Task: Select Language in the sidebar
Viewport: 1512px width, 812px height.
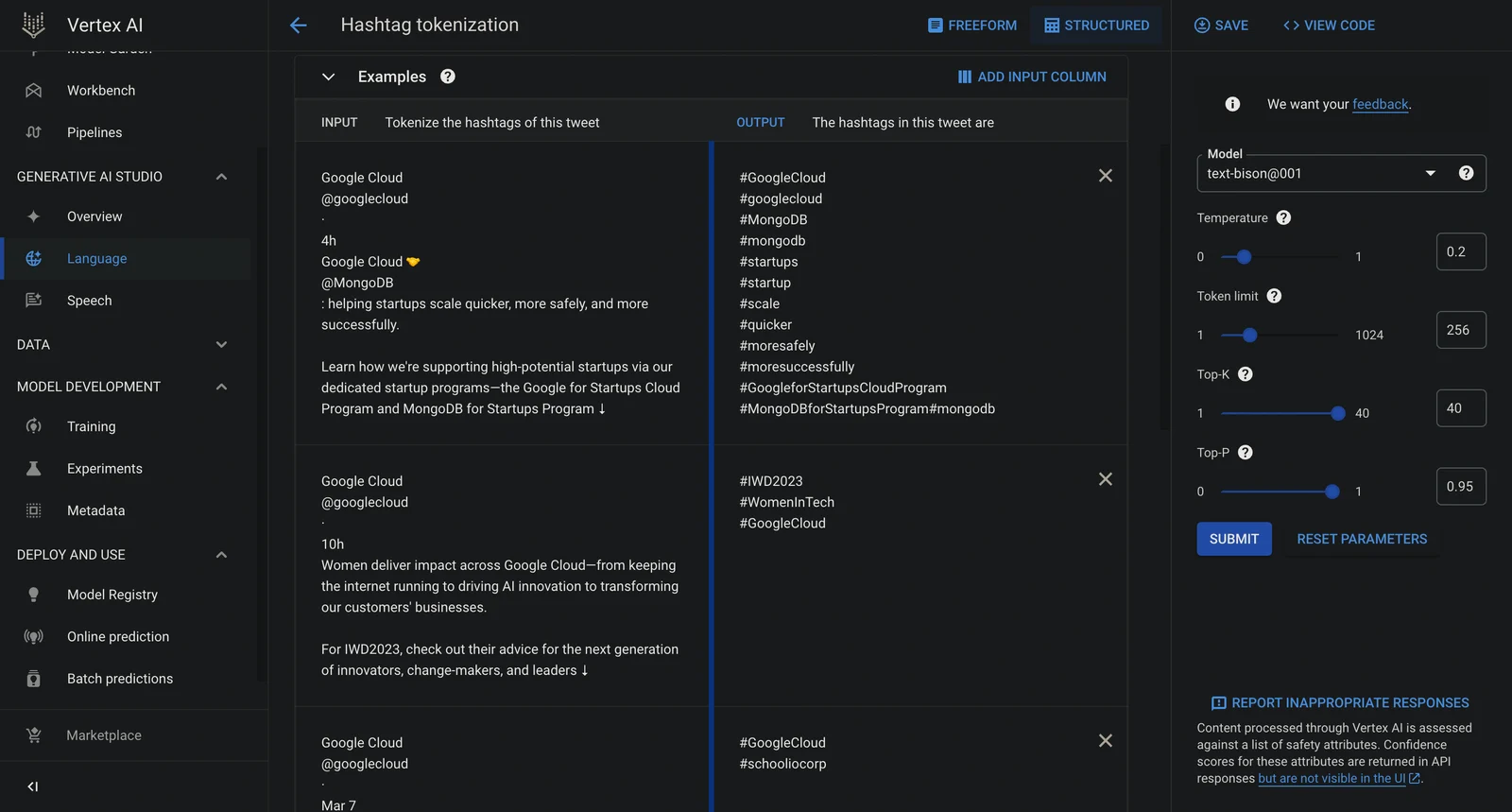Action: (96, 258)
